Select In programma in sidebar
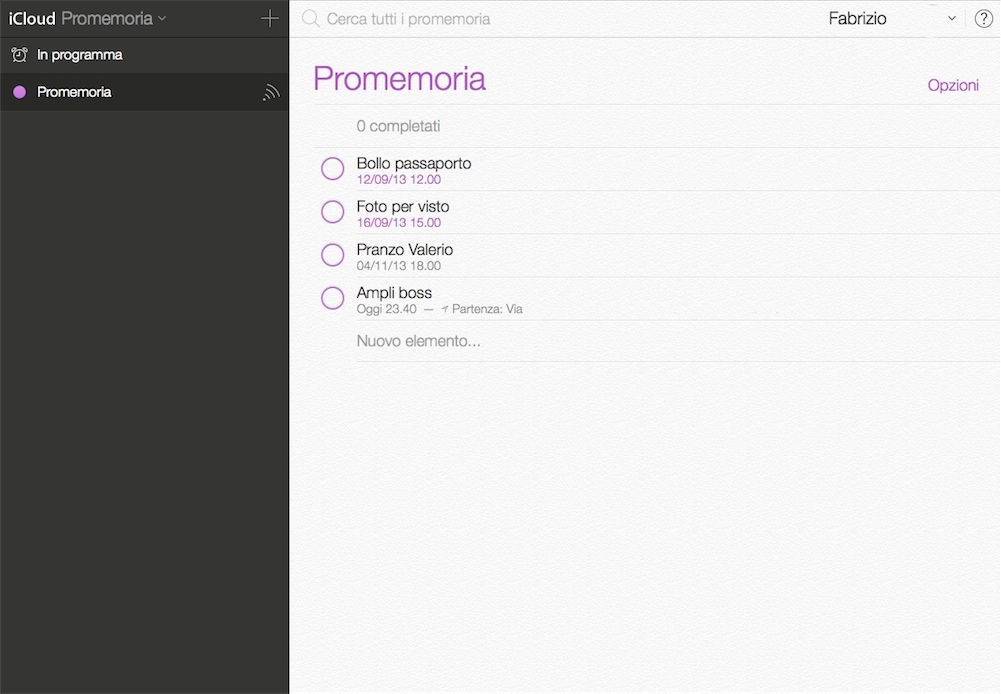 click(x=79, y=55)
